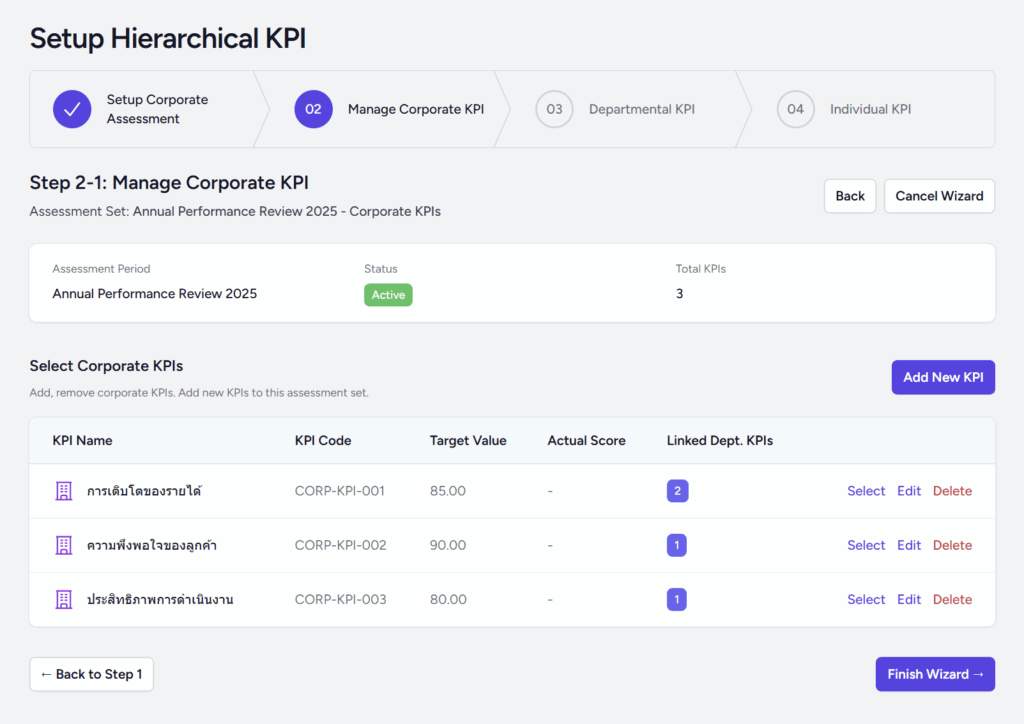Click the 02 step circle icon
The height and width of the screenshot is (724, 1024).
pos(313,109)
